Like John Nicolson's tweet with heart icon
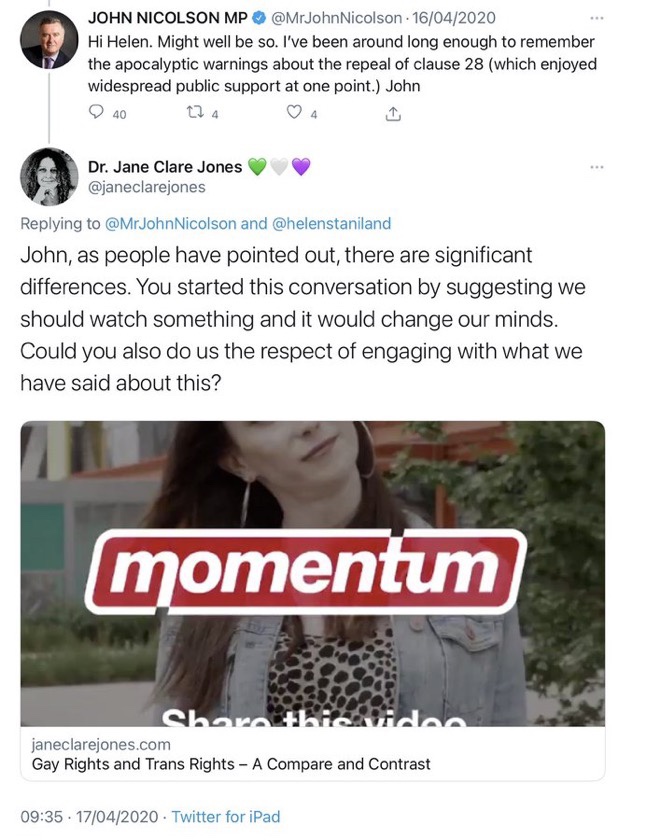 click(x=294, y=112)
